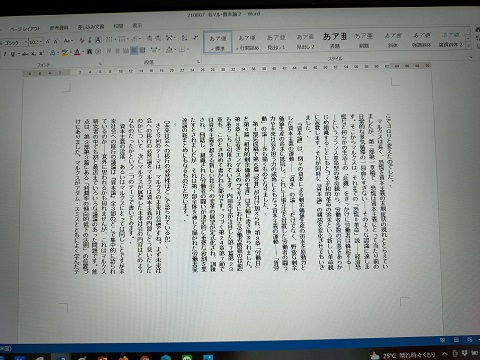
Task: Apply the 見出し 1 style
Action: (x=276, y=42)
